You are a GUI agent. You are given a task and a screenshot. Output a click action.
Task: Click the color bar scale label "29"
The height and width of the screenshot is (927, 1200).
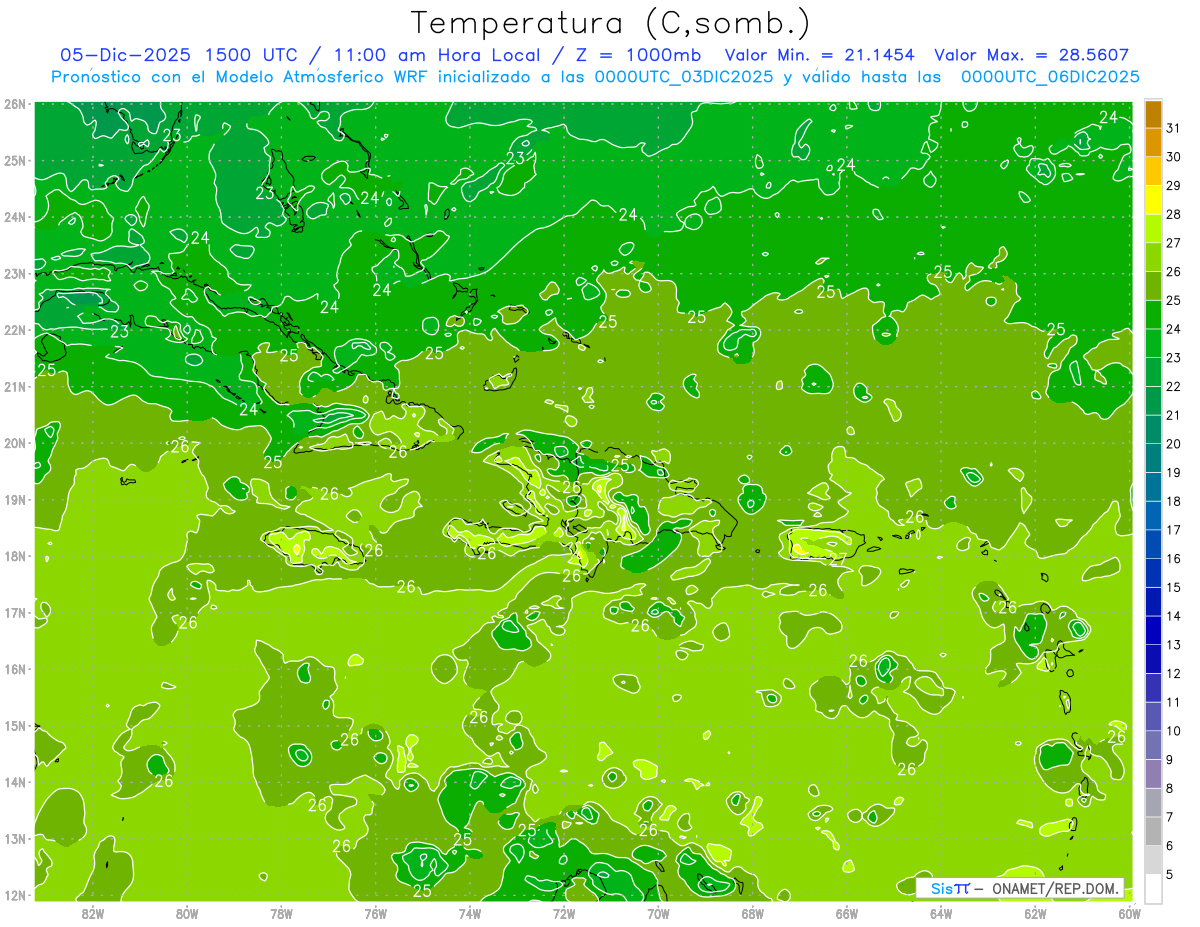click(x=1174, y=185)
